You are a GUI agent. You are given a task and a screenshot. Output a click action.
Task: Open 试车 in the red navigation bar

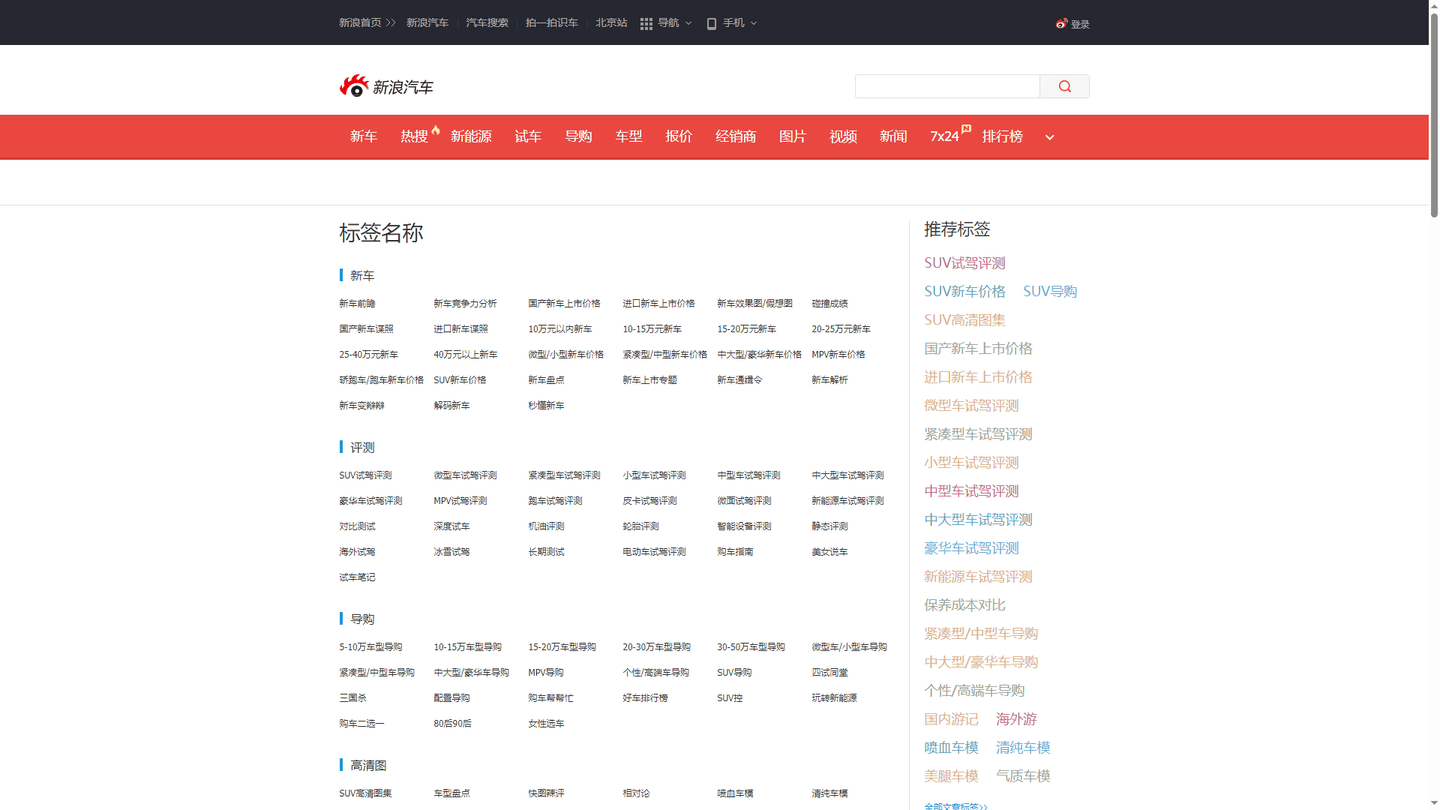coord(528,136)
